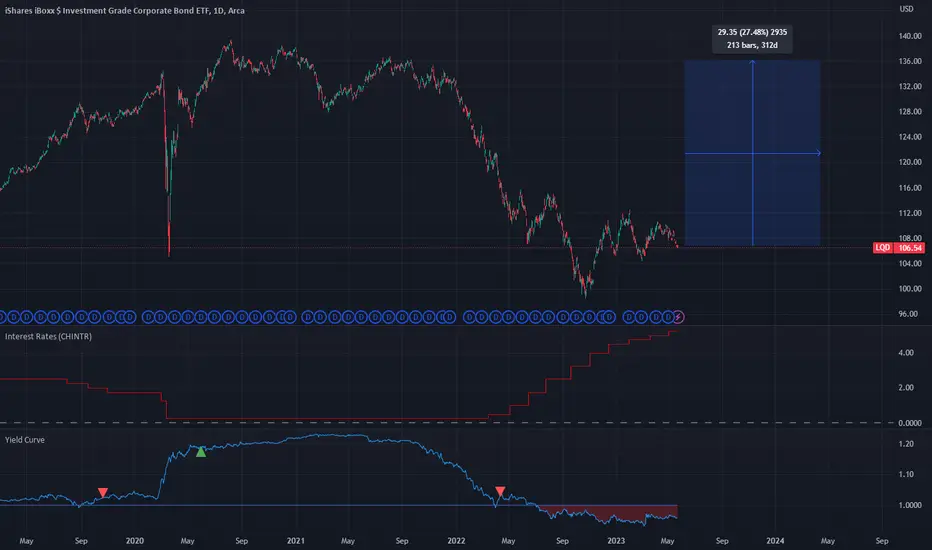Click the 100.00 price axis label

909,289
